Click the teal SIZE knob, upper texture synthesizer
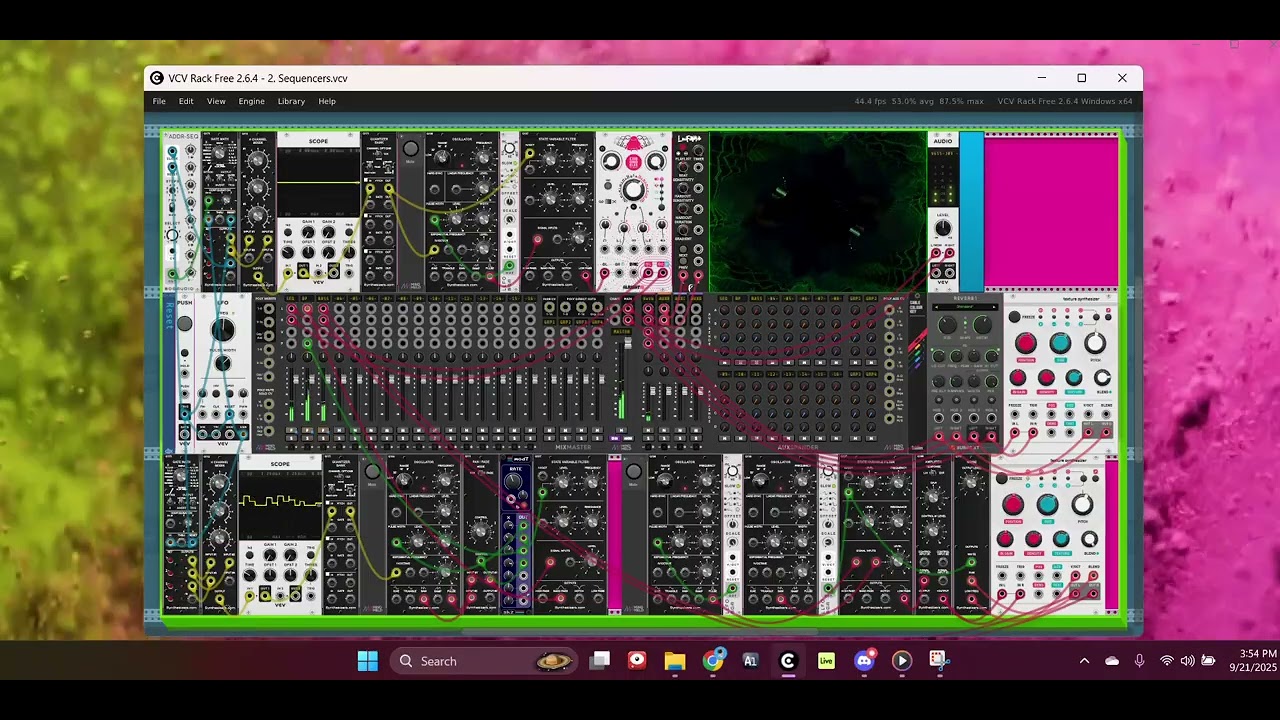1280x720 pixels. [1060, 344]
